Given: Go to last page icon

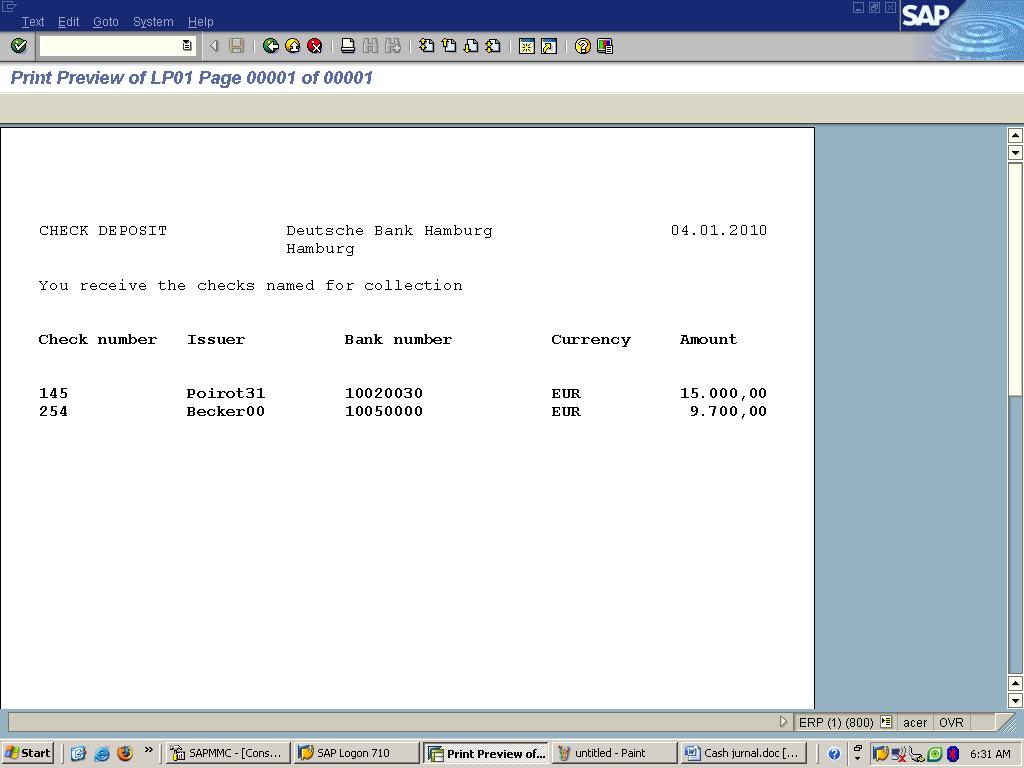Looking at the screenshot, I should [x=493, y=46].
